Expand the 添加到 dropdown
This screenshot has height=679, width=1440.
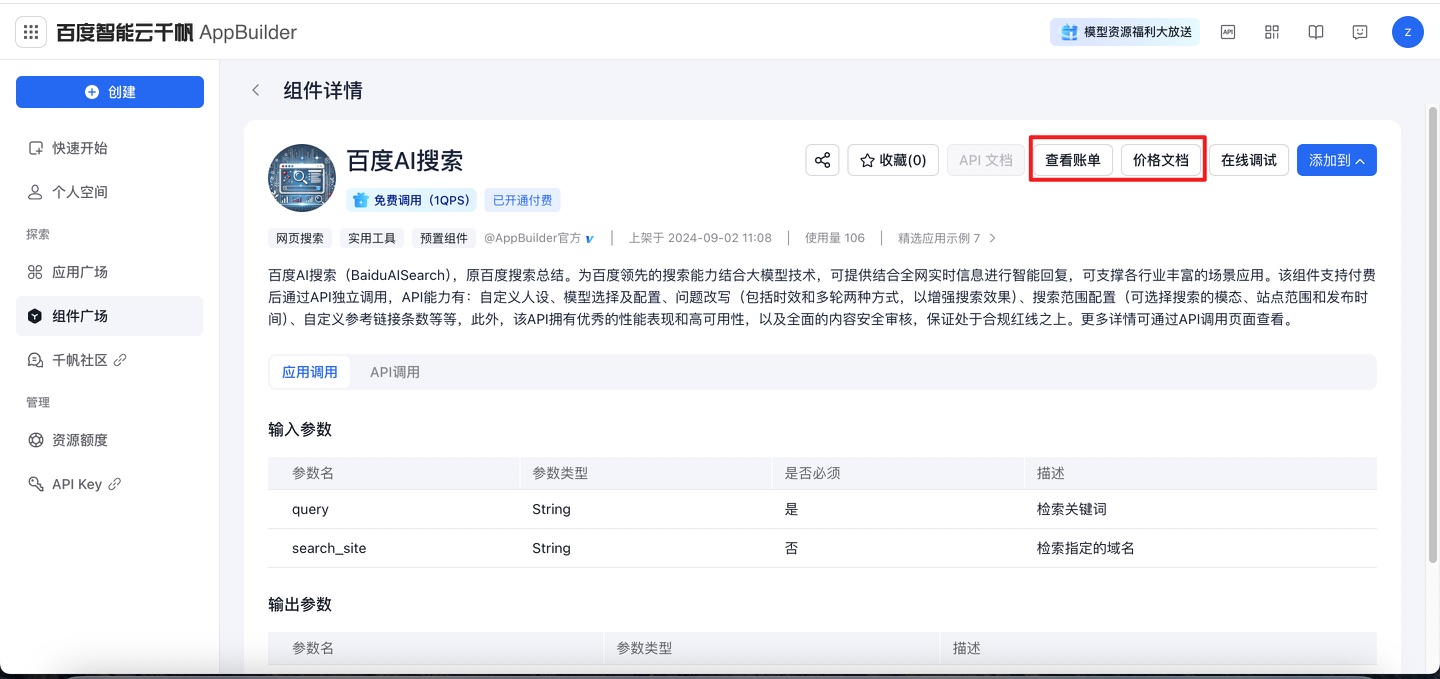[x=1337, y=160]
